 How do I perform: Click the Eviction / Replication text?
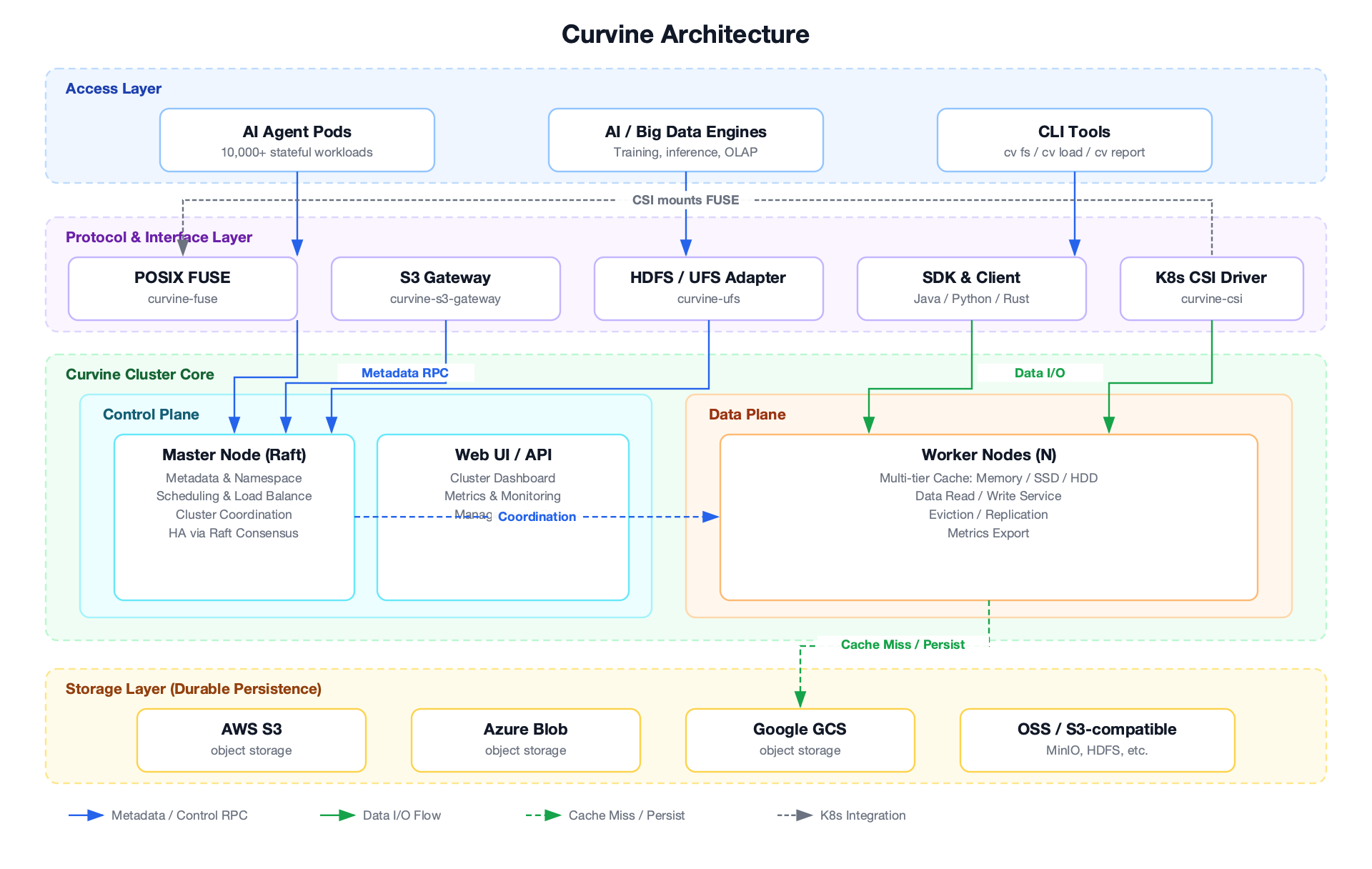988,515
